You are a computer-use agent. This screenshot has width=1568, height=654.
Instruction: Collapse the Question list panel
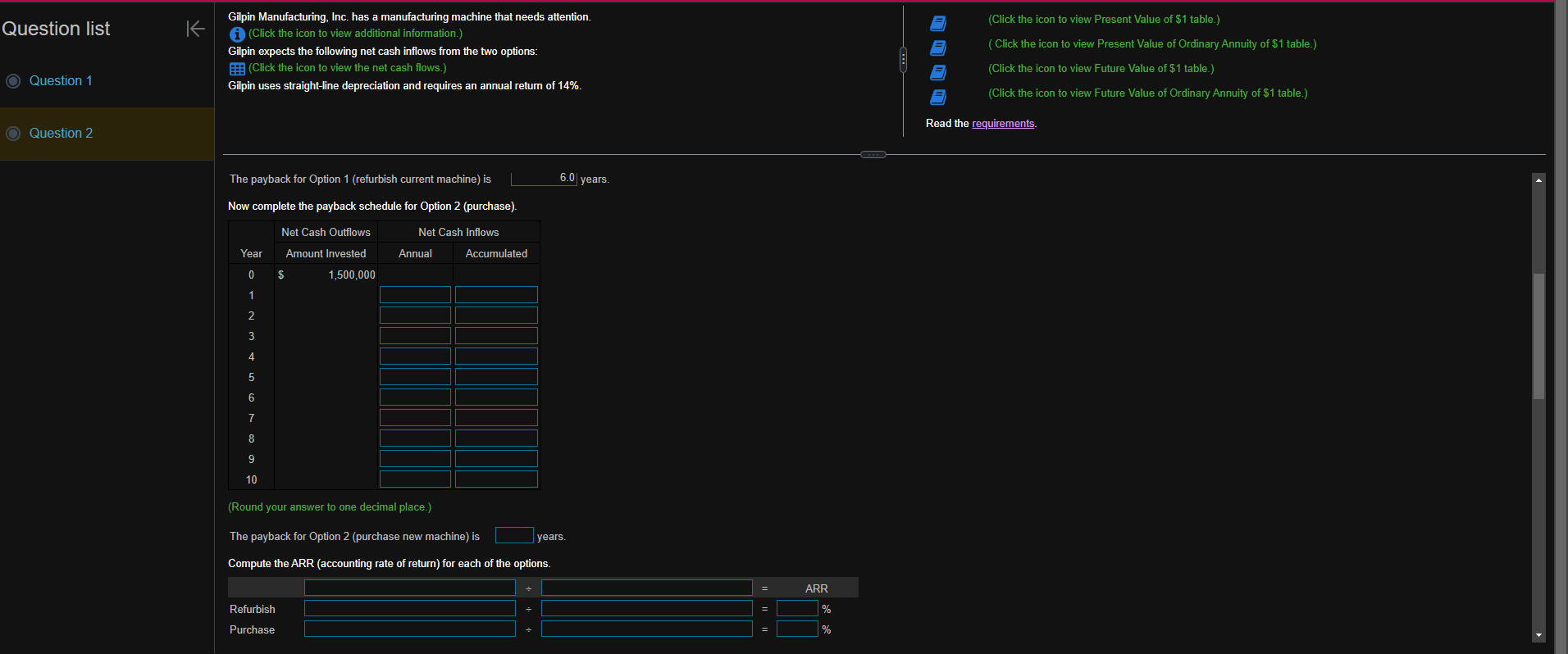195,29
